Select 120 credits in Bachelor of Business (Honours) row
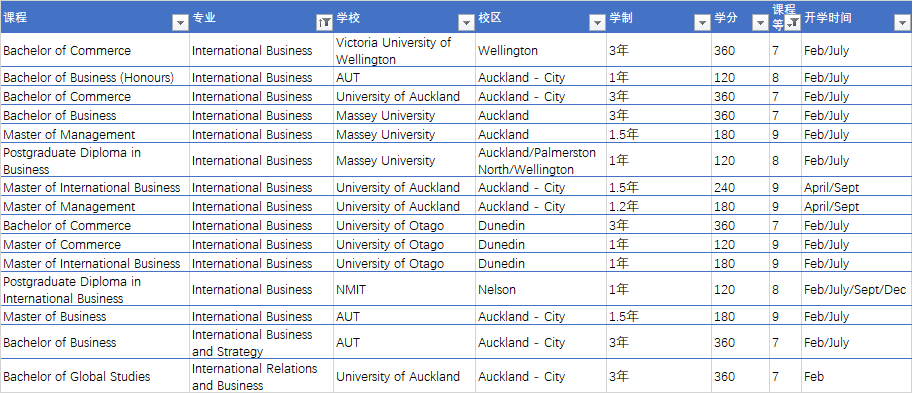This screenshot has width=913, height=393. pos(739,77)
